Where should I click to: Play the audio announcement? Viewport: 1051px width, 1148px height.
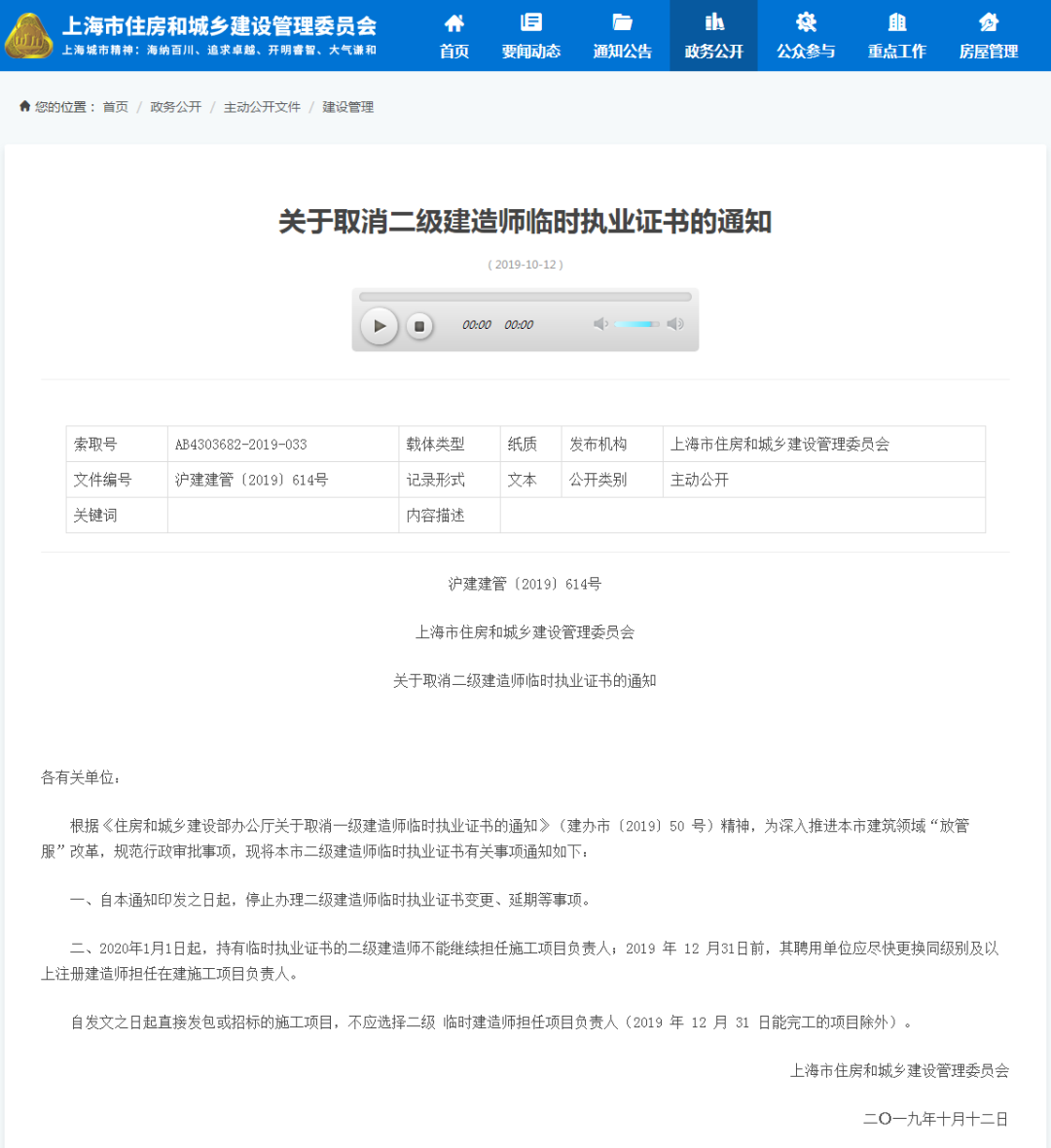point(380,326)
